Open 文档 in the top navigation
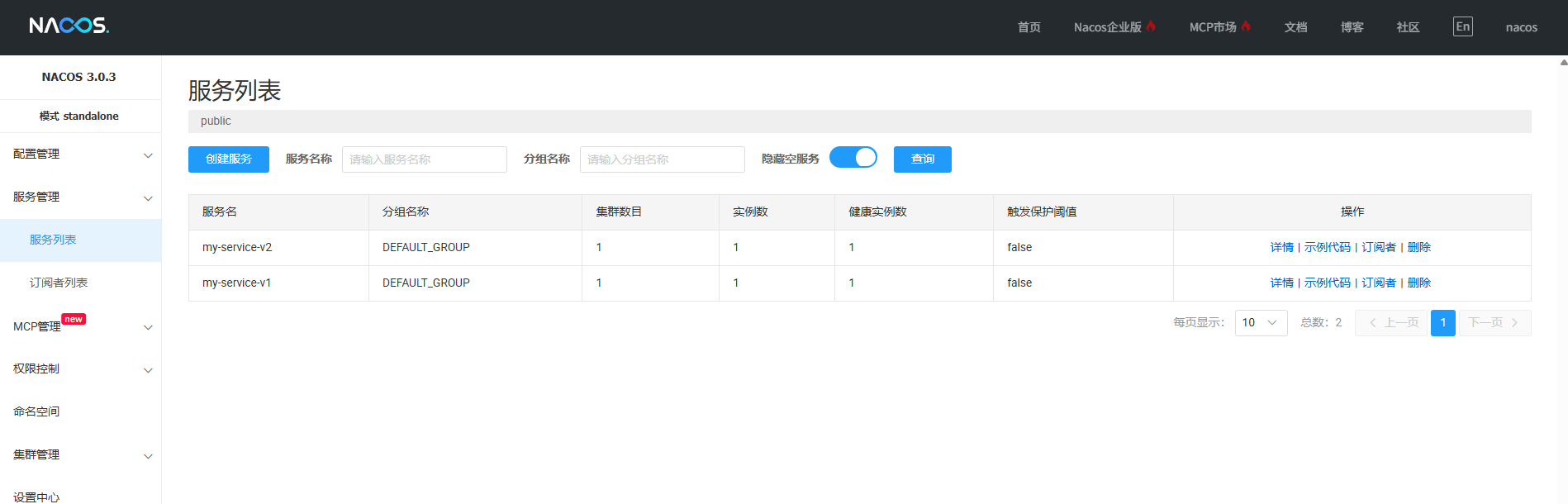Viewport: 1568px width, 504px height. point(1295,27)
